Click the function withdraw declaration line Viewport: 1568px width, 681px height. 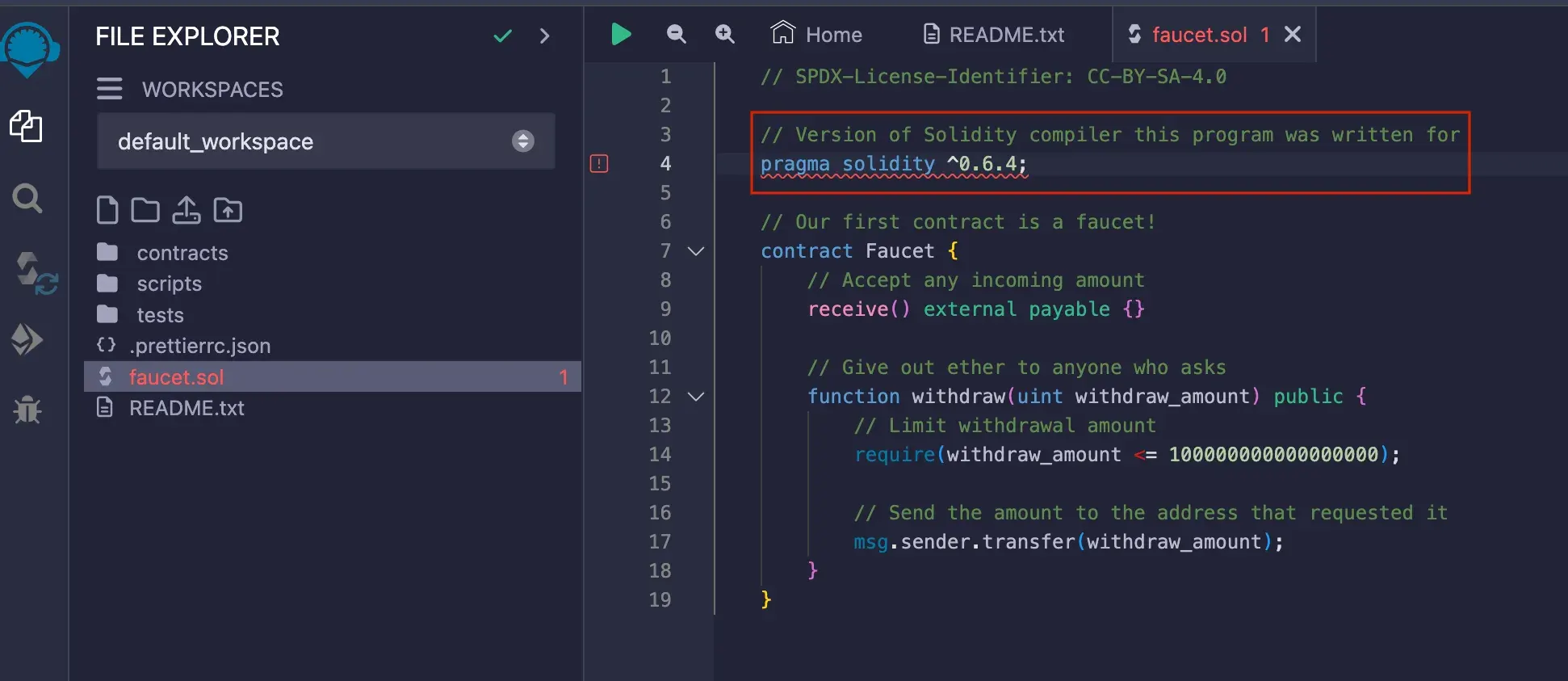[1087, 397]
